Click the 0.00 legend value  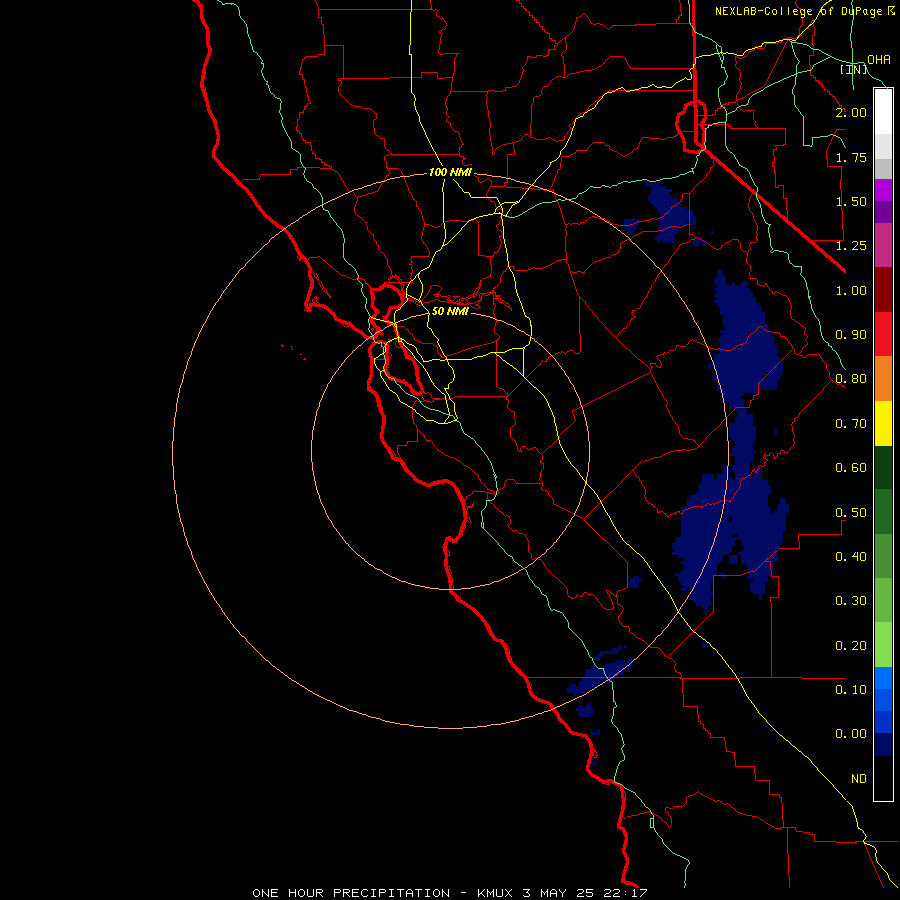pos(851,734)
